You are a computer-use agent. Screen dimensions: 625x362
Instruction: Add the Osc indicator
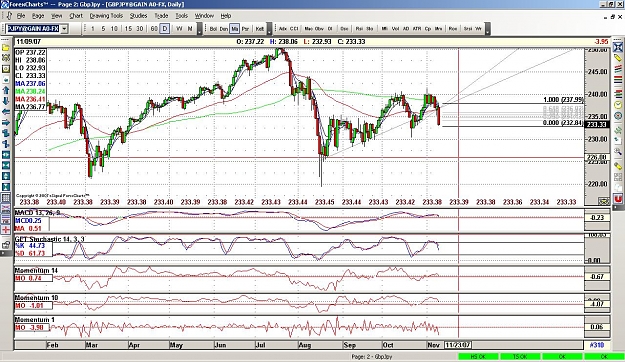coord(344,29)
